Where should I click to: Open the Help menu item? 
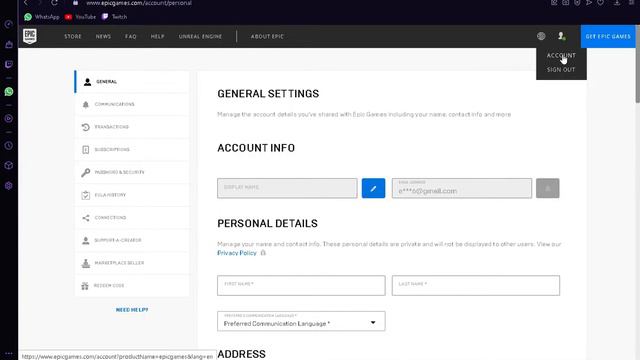point(157,36)
